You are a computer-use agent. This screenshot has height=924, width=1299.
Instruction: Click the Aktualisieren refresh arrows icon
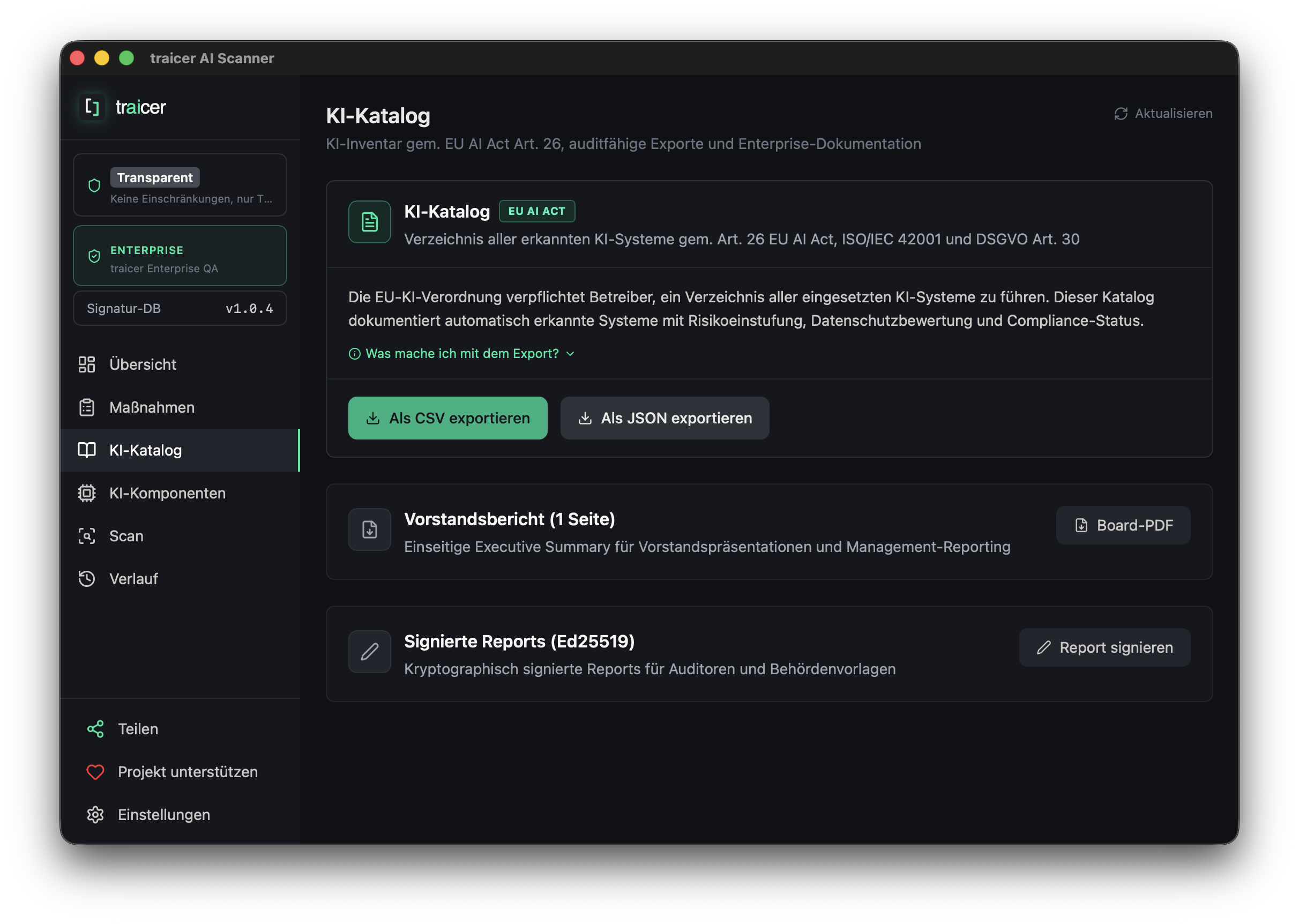[x=1121, y=114]
